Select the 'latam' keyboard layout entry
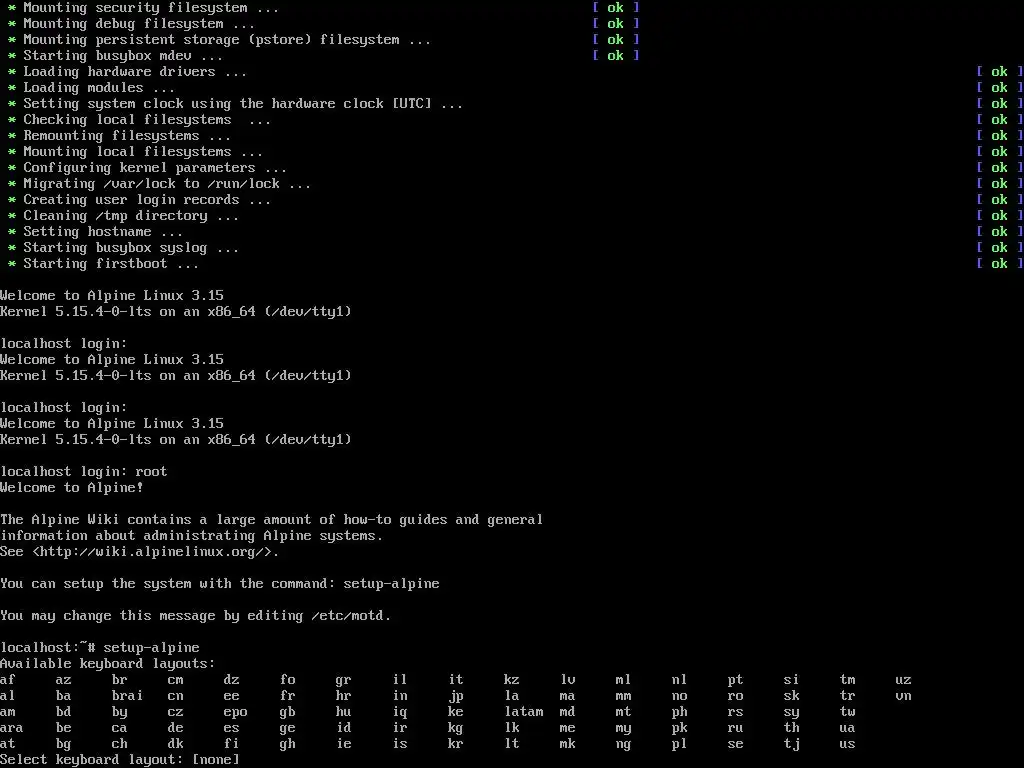This screenshot has width=1024, height=768. (524, 712)
